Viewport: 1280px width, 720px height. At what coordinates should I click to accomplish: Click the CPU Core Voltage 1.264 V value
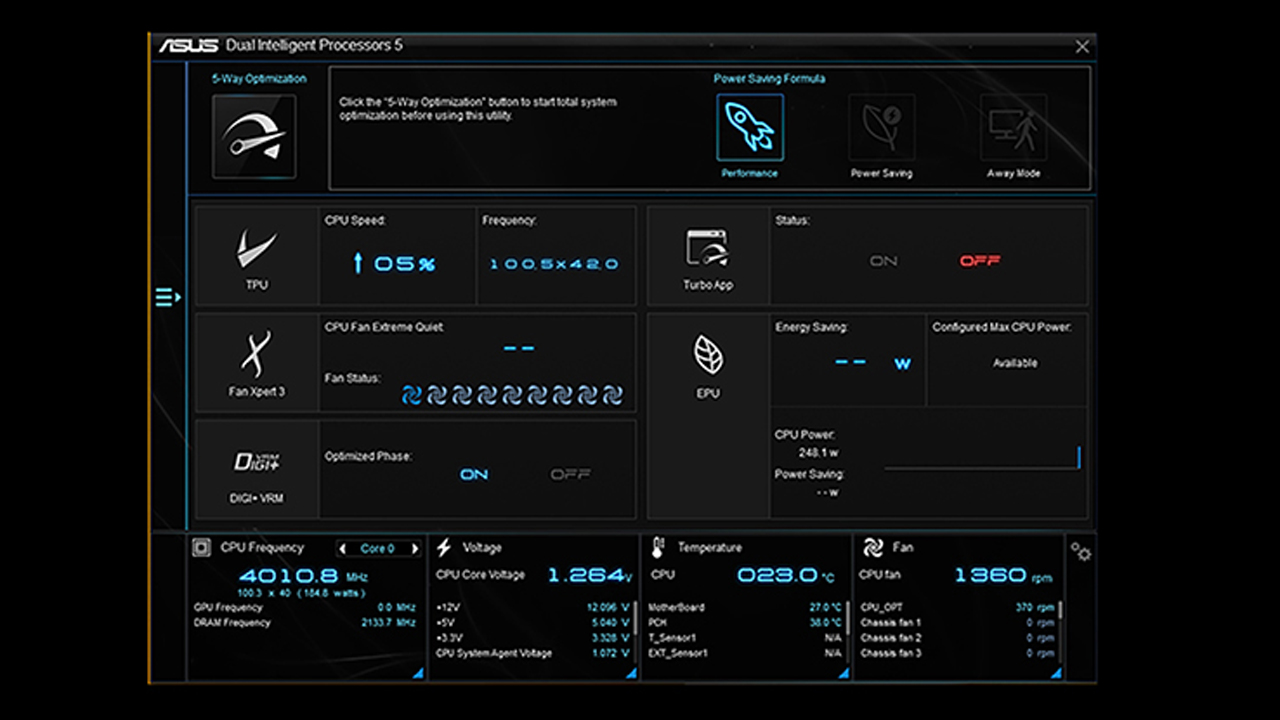(590, 575)
